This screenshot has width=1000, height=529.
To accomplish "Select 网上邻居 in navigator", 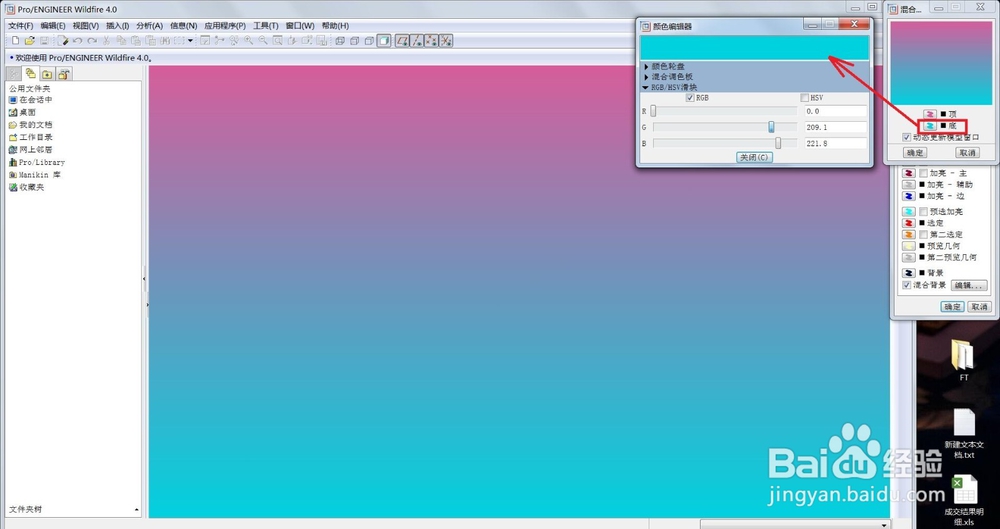I will (x=31, y=150).
